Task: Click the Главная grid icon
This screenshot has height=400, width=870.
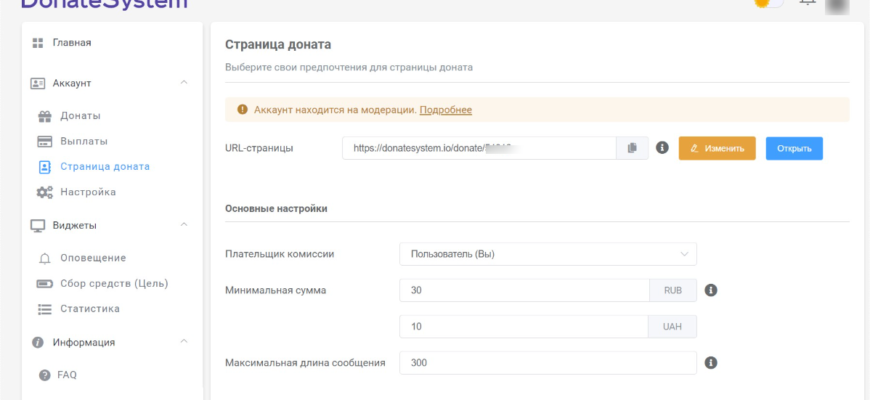Action: pos(38,43)
